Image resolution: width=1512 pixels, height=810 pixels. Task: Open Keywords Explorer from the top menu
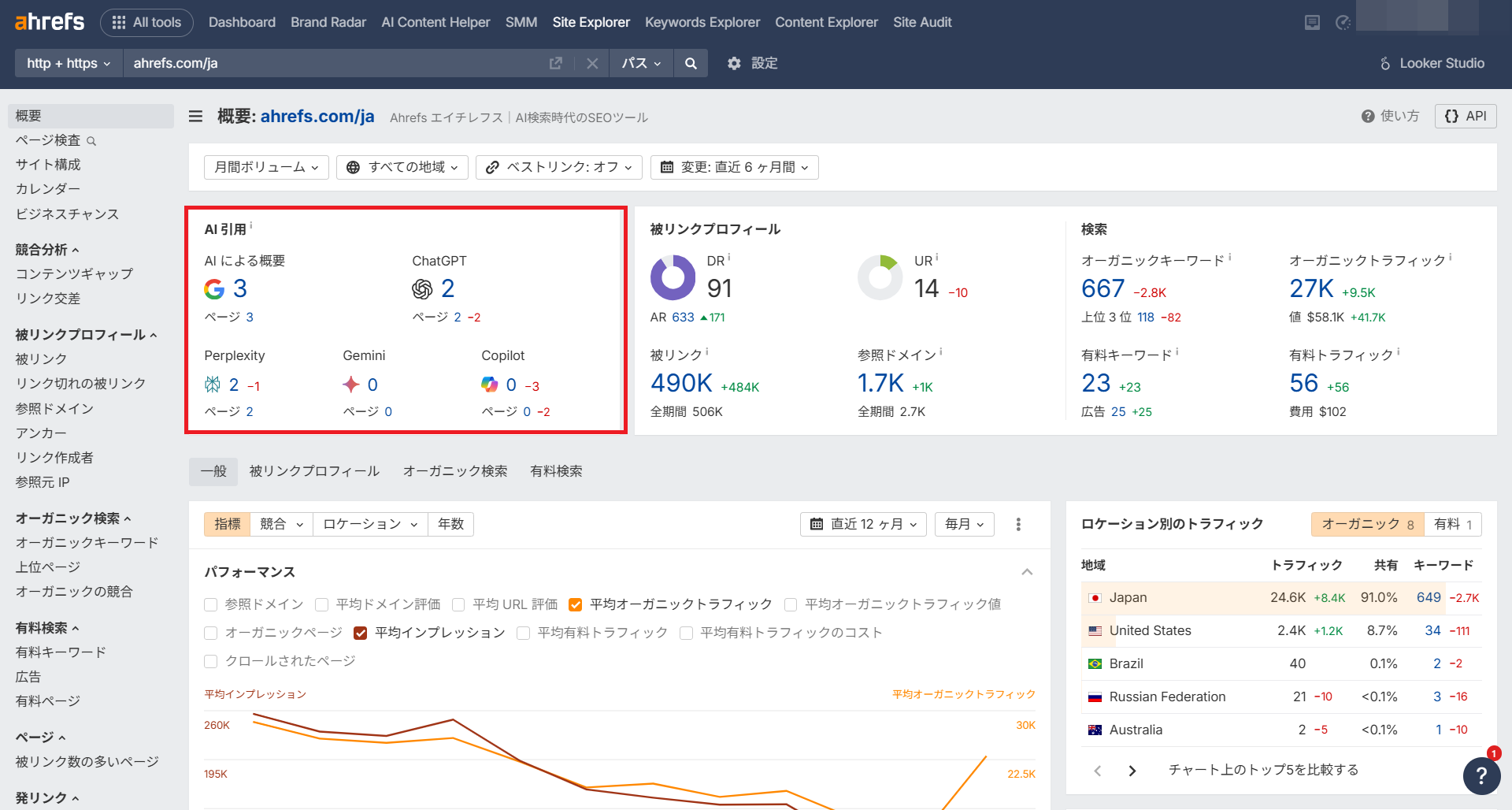coord(702,22)
